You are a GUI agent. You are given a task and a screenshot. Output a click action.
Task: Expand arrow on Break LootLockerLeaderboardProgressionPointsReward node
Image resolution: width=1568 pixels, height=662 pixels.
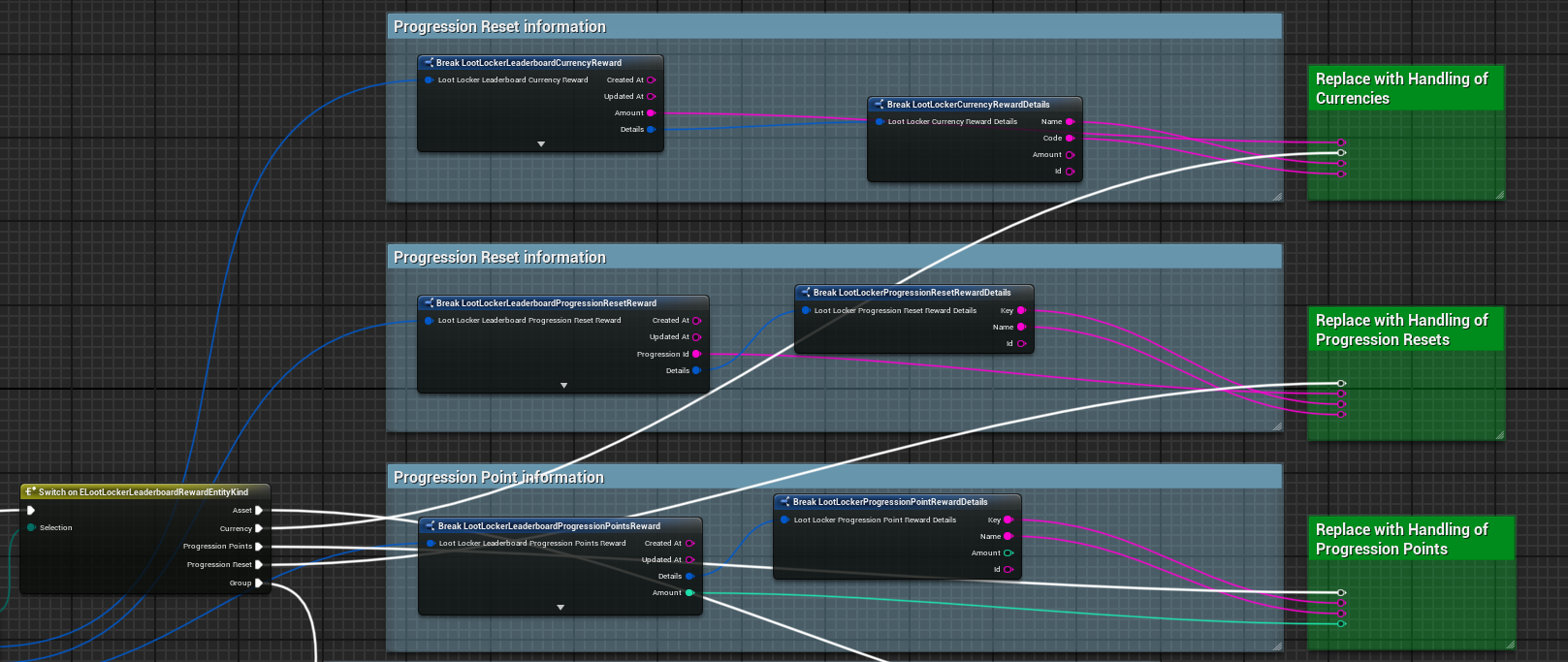(560, 608)
